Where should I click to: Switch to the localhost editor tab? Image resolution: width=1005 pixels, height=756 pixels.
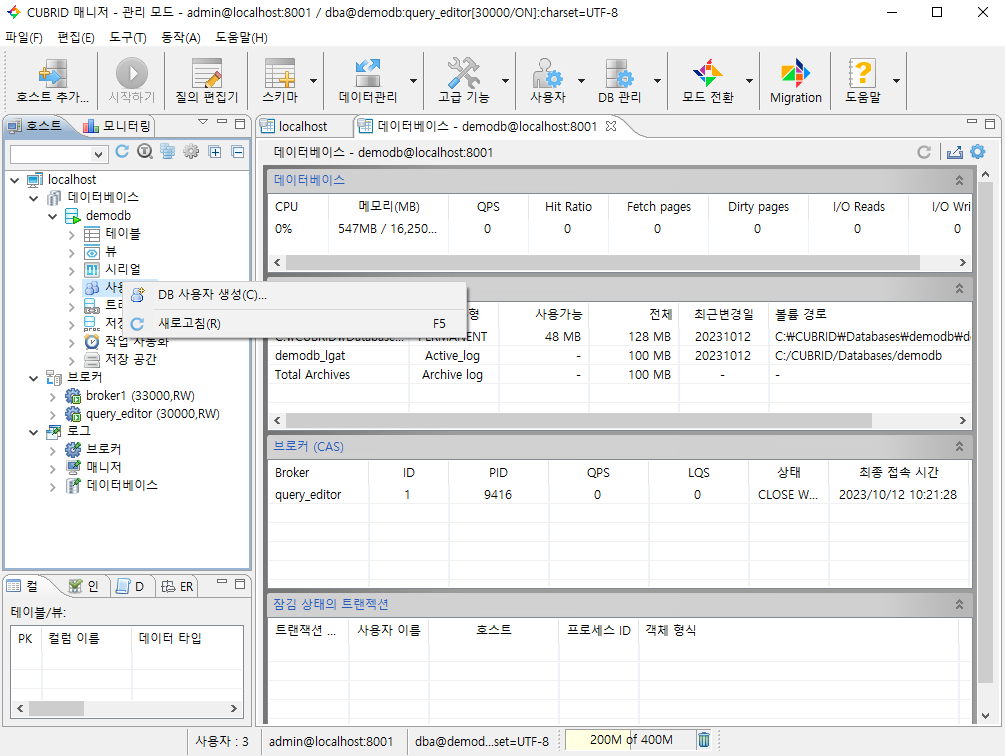pyautogui.click(x=294, y=127)
